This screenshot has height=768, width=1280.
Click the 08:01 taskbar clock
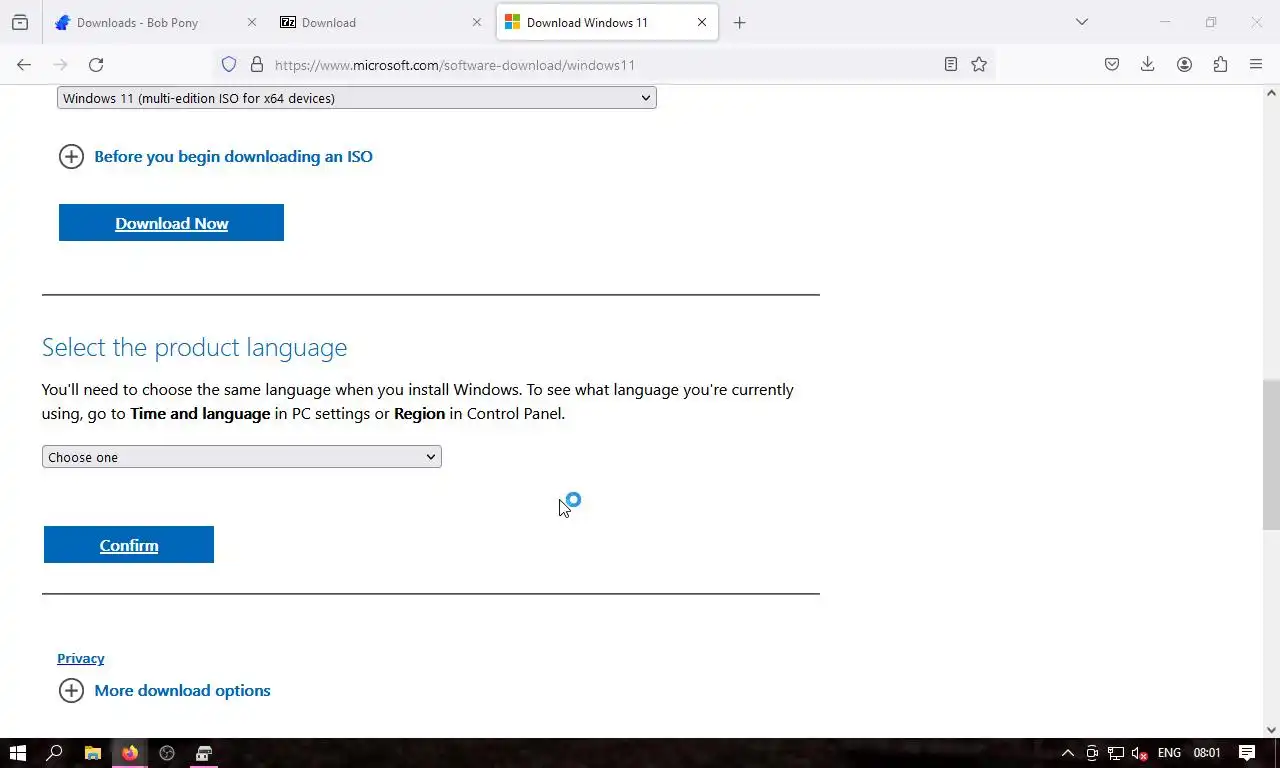pos(1207,753)
